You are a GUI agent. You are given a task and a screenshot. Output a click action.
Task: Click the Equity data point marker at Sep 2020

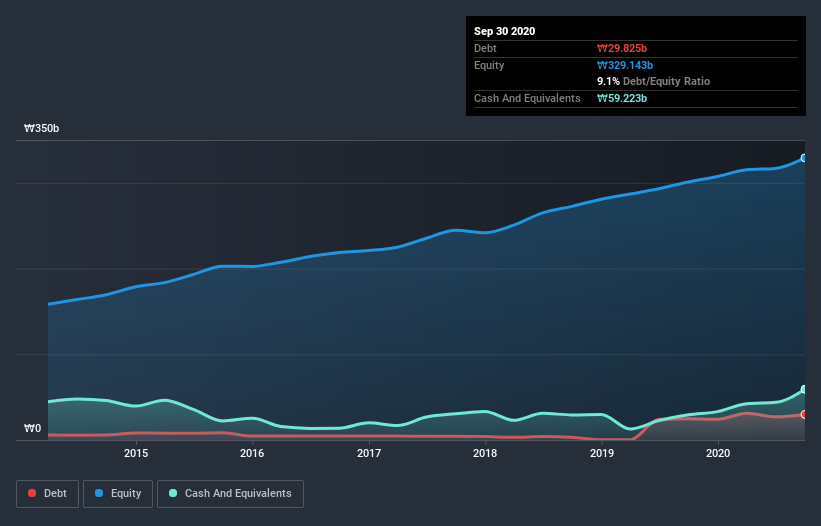tap(804, 158)
